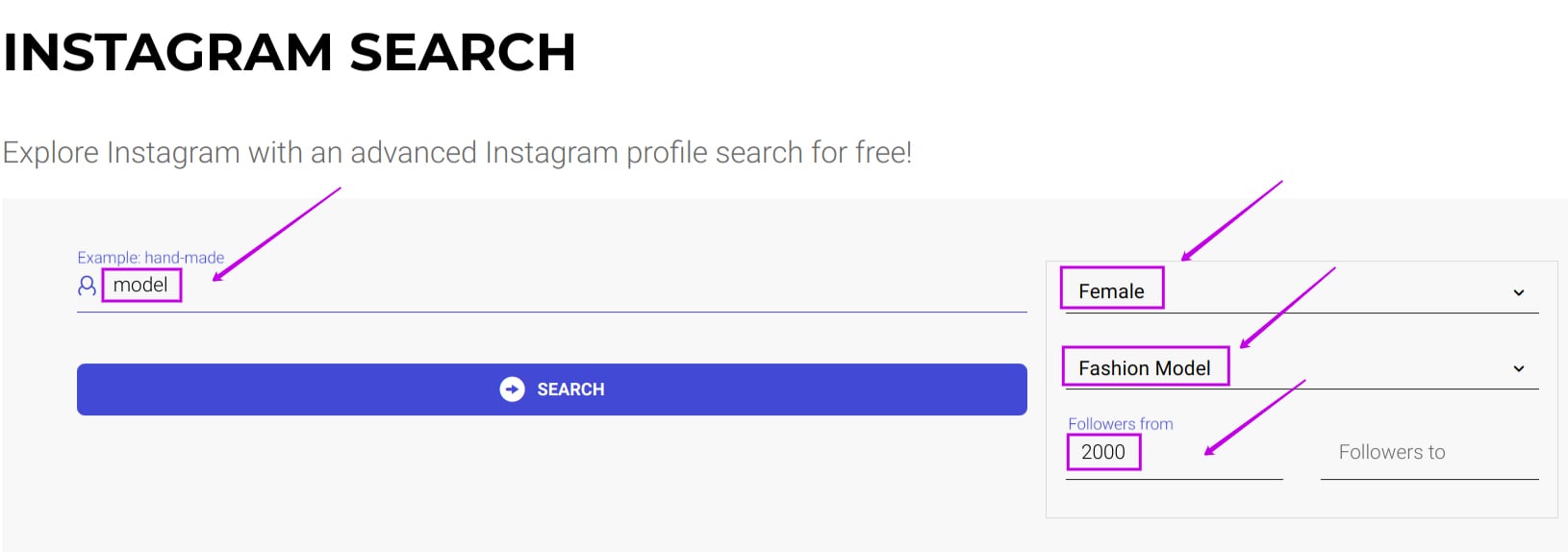
Task: Click the magenta arrow pointing at model
Action: pyautogui.click(x=276, y=234)
